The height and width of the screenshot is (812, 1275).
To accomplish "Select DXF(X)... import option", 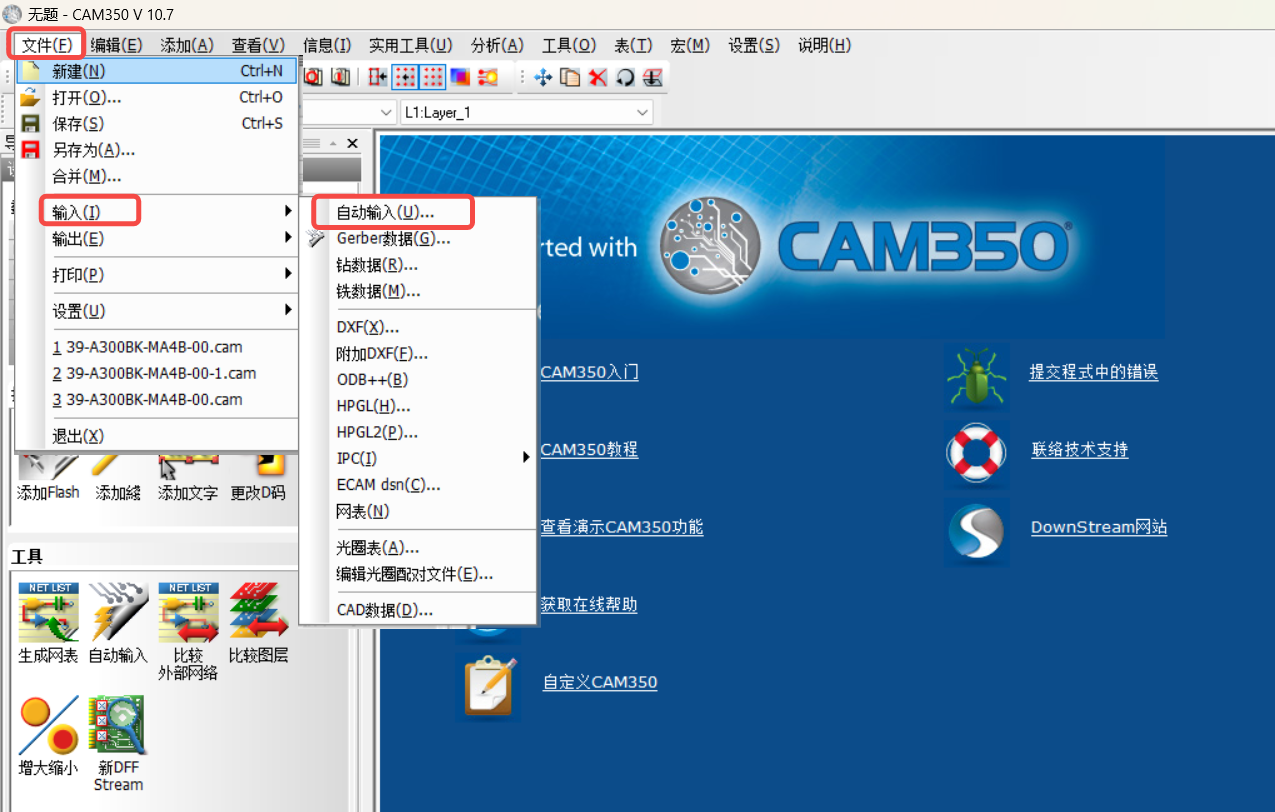I will pyautogui.click(x=418, y=327).
